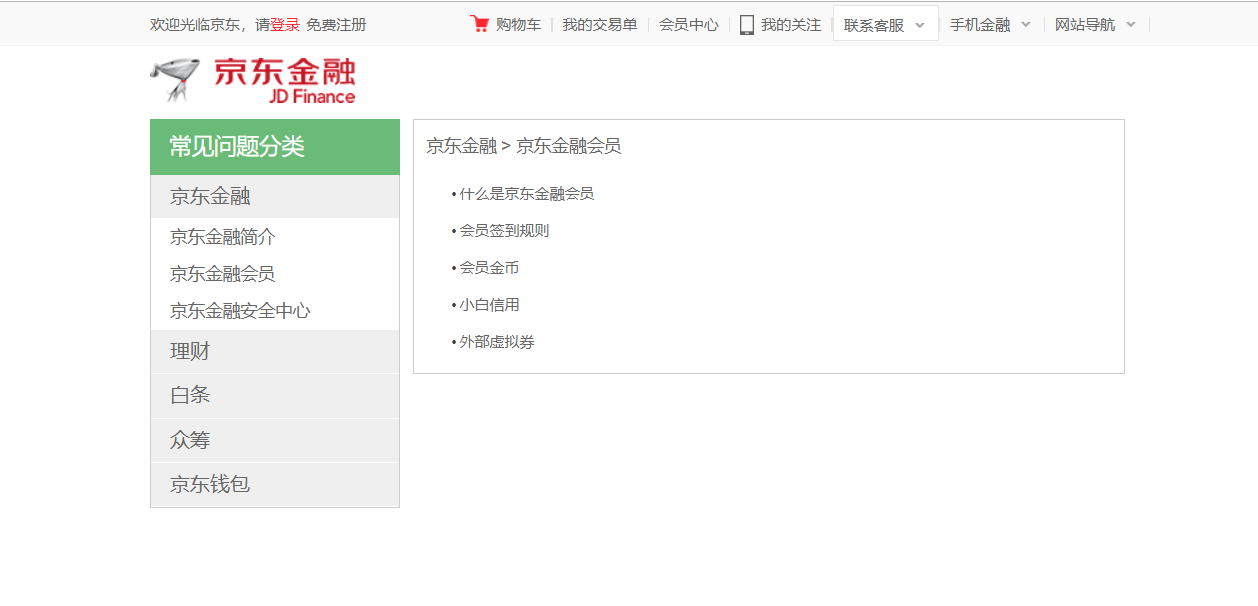
Task: Open 京东金融会员 in the sidebar
Action: (223, 274)
